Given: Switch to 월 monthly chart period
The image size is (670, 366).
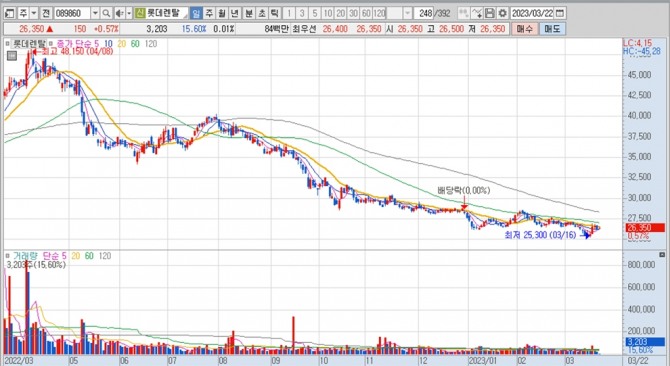Looking at the screenshot, I should tap(222, 13).
